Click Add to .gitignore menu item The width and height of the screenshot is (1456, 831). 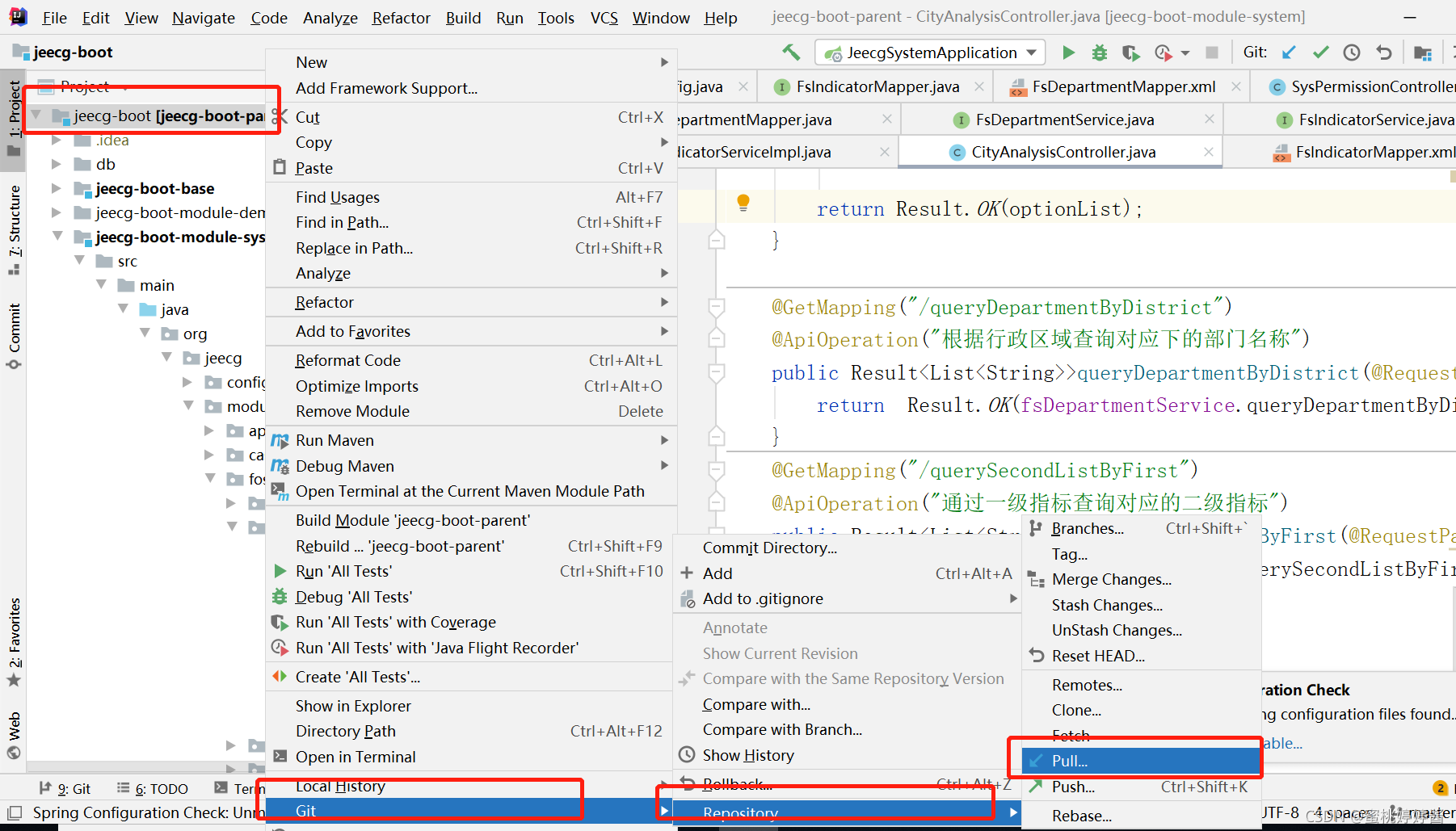coord(848,598)
